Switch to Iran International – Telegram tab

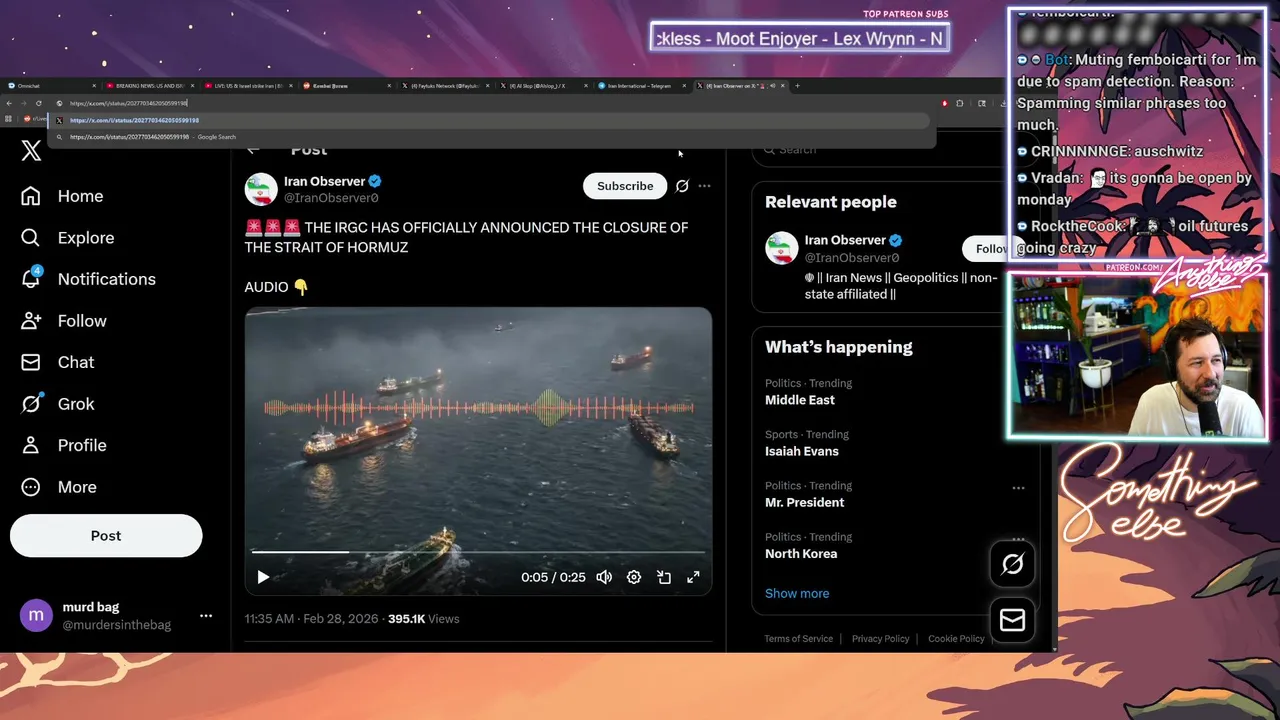click(640, 86)
